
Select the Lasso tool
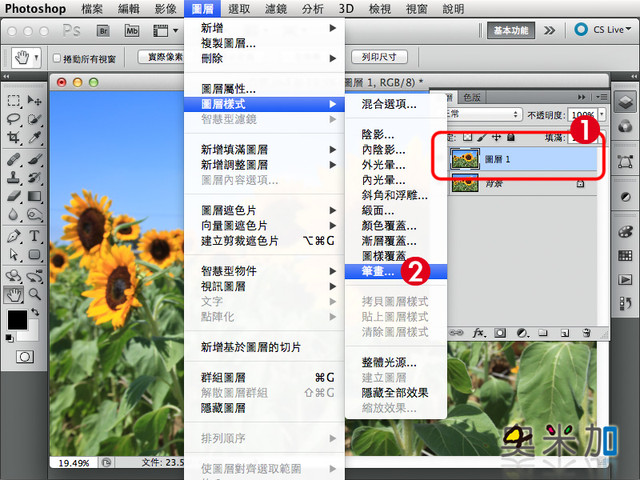coord(13,119)
